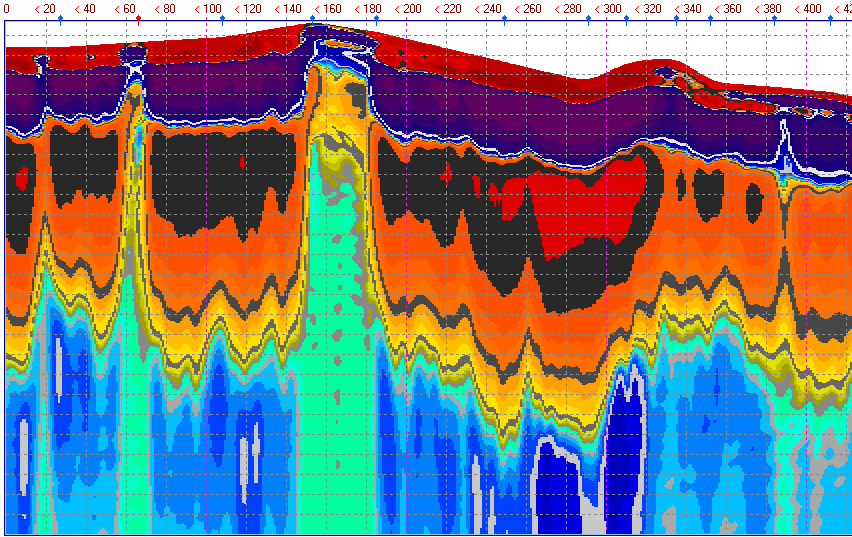
Task: Click the blue marker just after 400
Action: [x=829, y=19]
